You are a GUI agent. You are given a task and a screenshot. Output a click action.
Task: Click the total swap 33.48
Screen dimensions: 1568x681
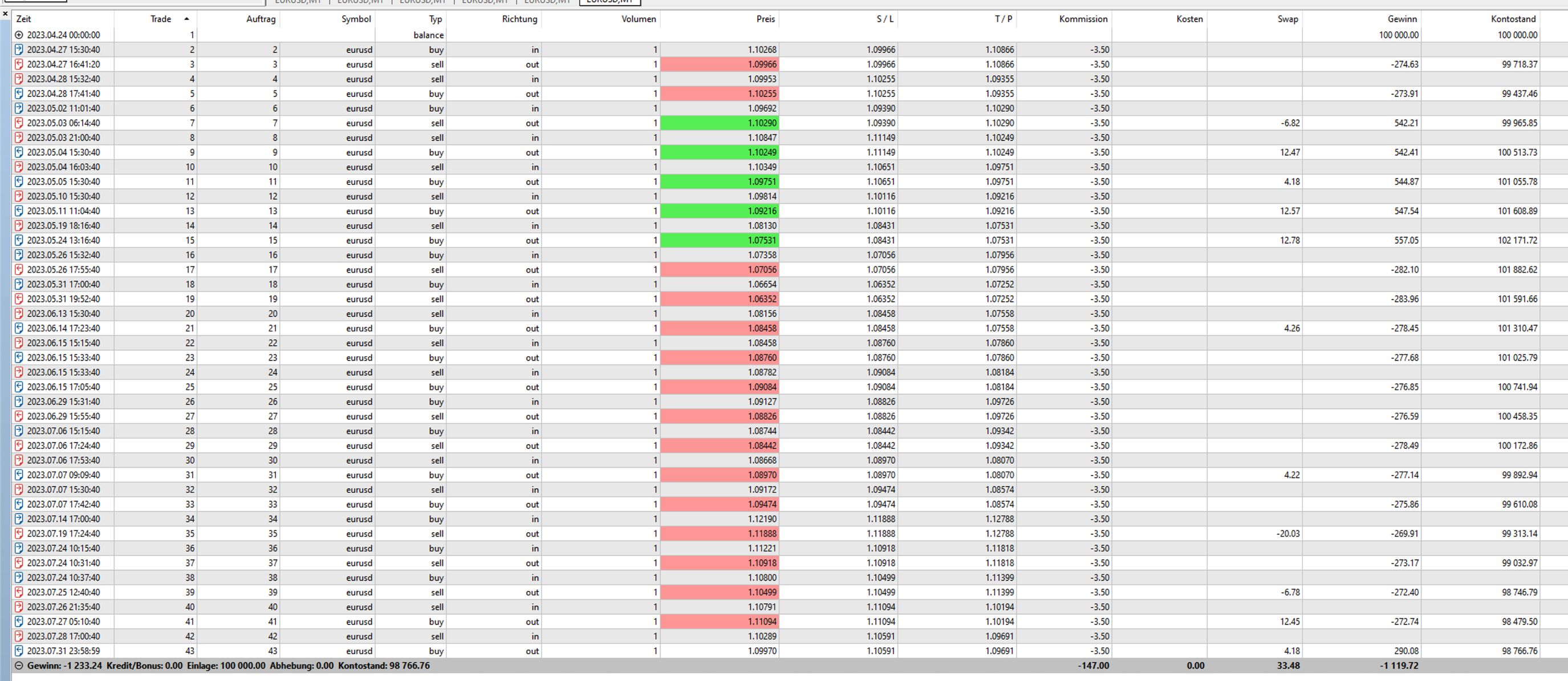(1288, 666)
